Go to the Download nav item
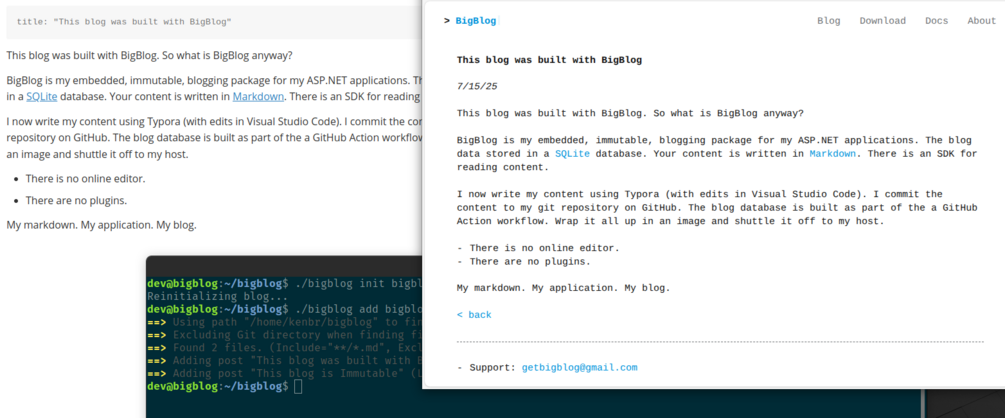This screenshot has height=418, width=1005. click(x=883, y=21)
